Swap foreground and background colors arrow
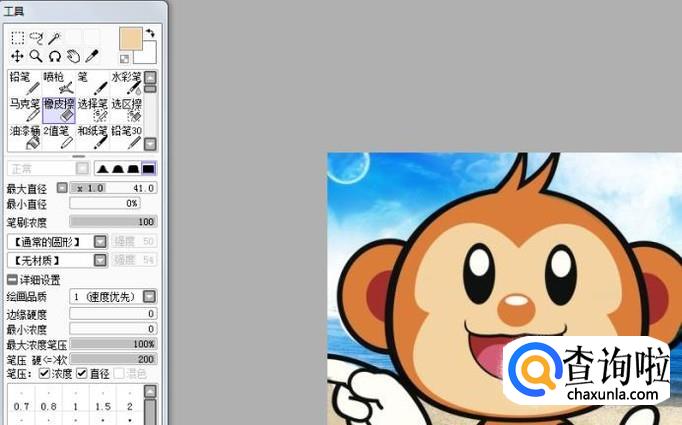Viewport: 682px width, 425px height. (150, 33)
